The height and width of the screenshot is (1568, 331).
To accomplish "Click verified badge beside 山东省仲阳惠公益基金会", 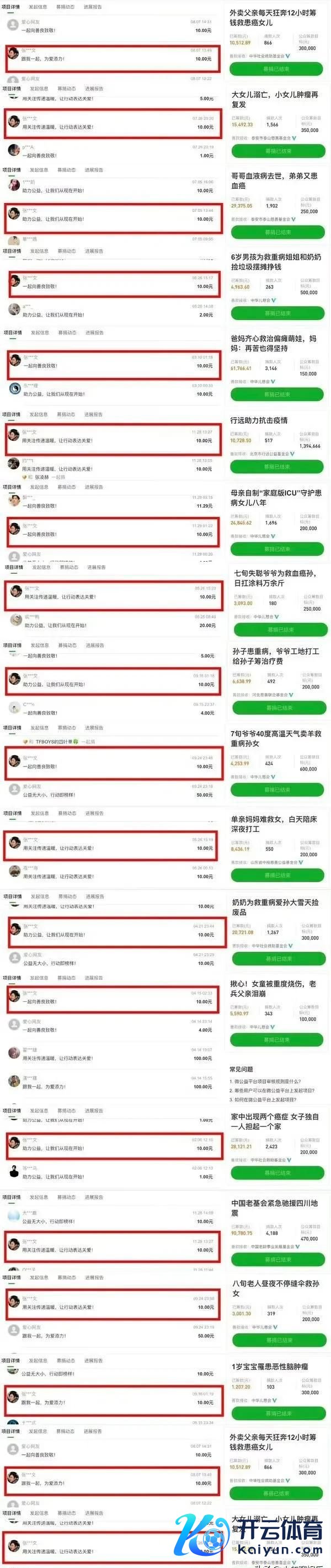I will tap(301, 862).
